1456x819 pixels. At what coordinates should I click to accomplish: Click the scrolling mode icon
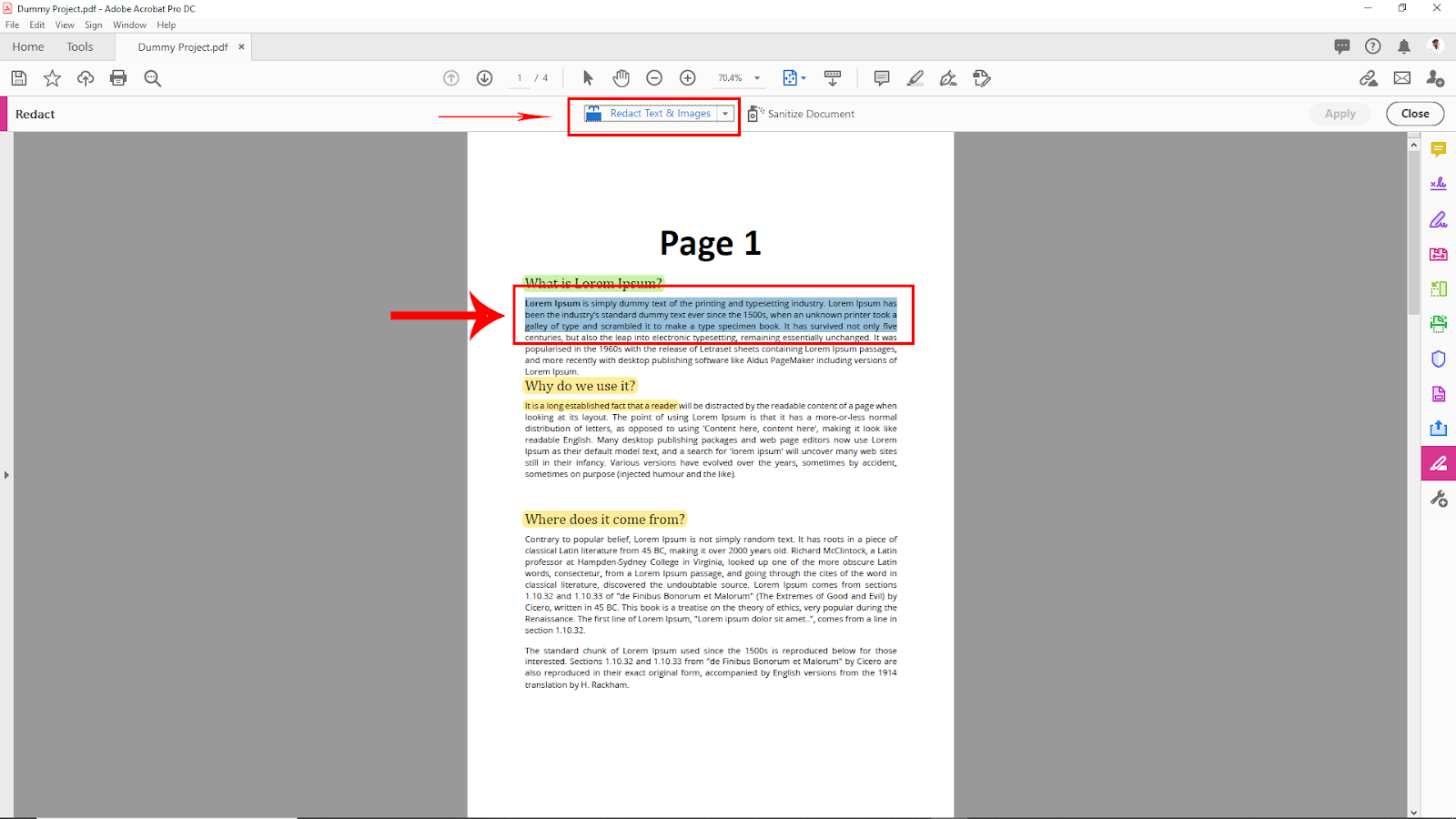click(833, 78)
